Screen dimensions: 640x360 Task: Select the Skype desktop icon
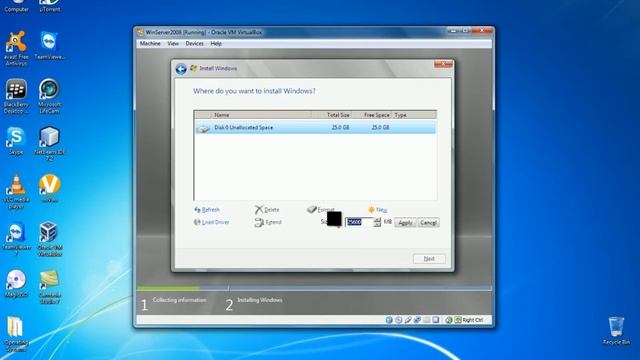click(16, 141)
